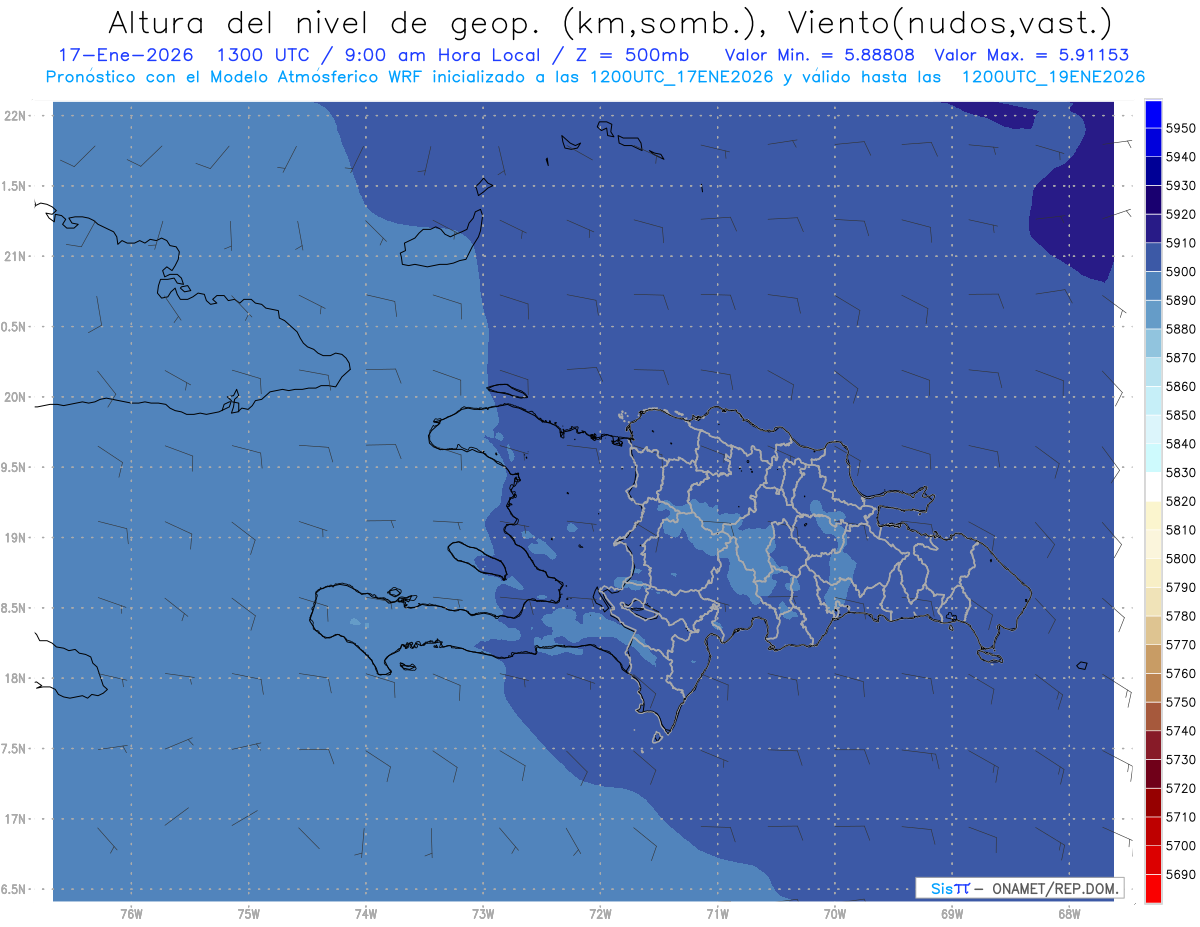Click the legend swatch between 5900 and 5910
1200x927 pixels.
pos(1153,257)
